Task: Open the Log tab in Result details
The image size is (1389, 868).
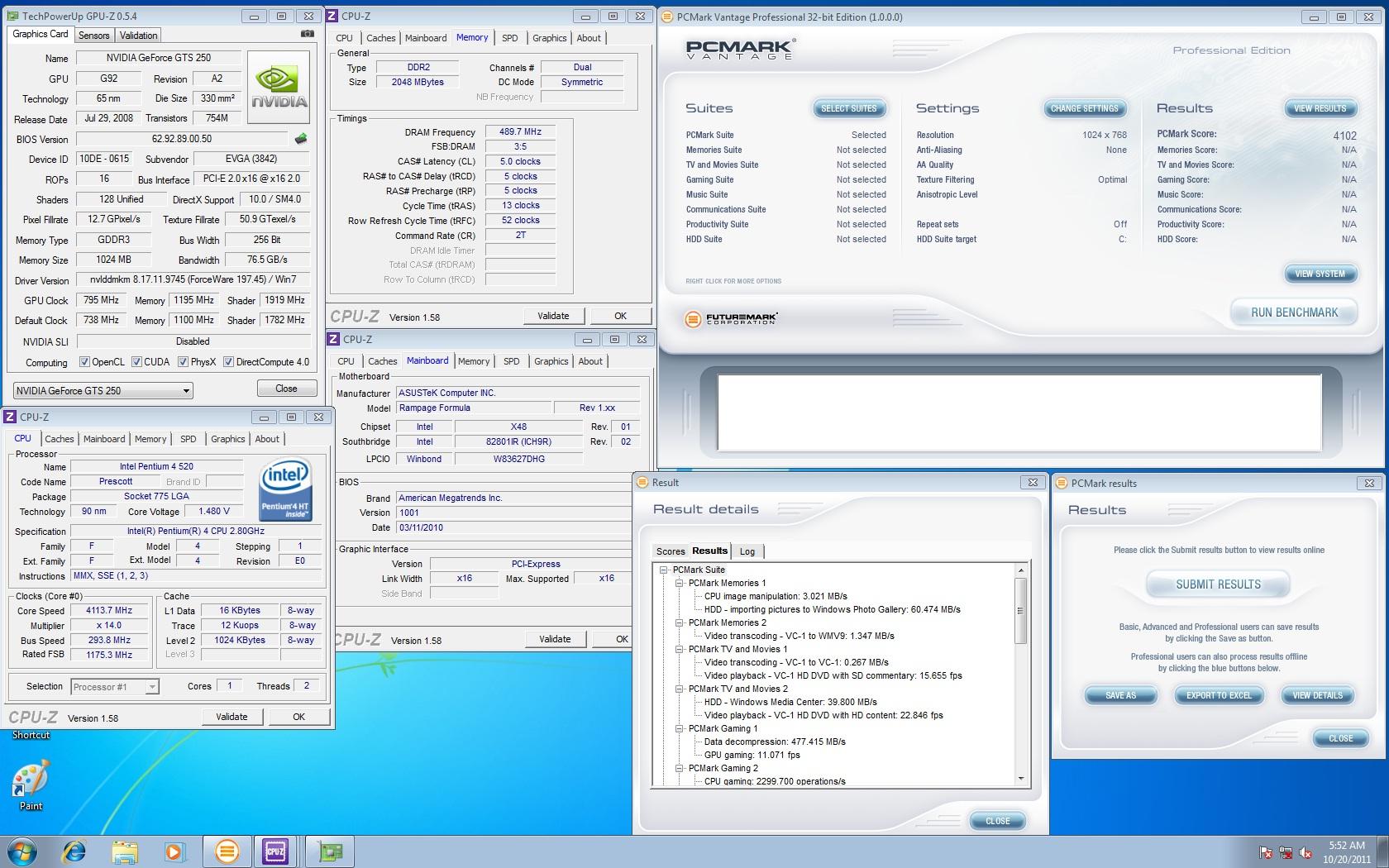Action: click(x=747, y=551)
